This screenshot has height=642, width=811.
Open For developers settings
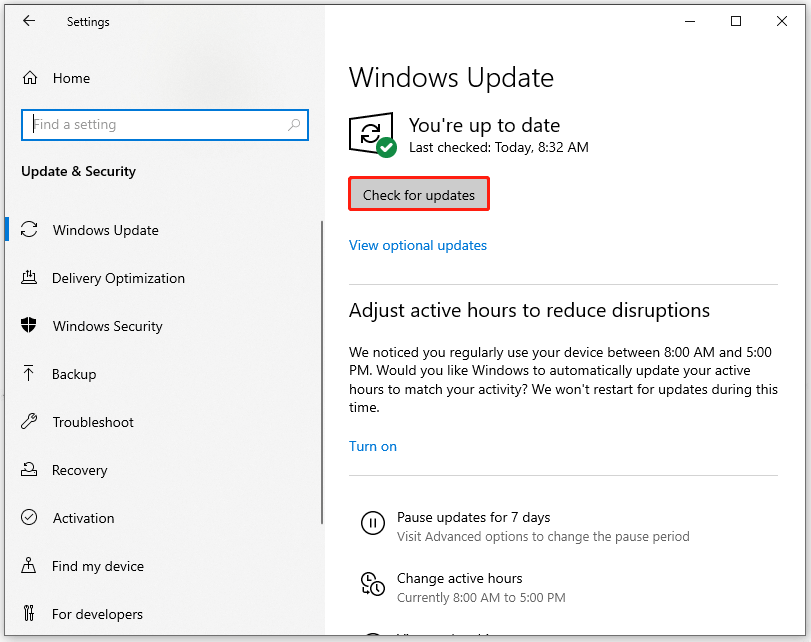(97, 614)
